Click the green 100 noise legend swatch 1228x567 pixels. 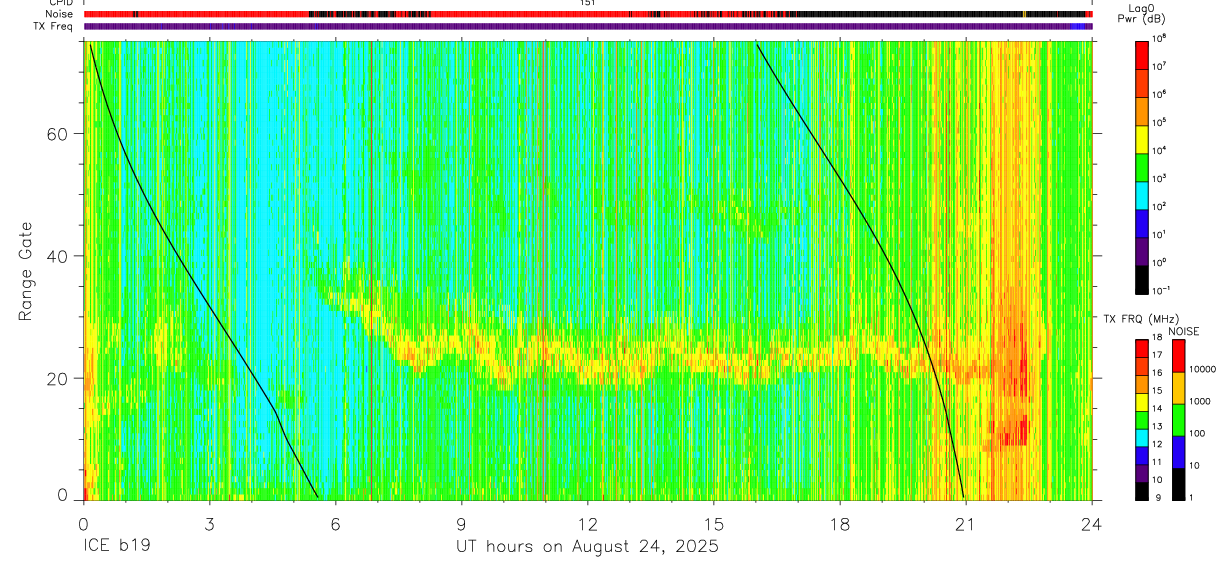pyautogui.click(x=1177, y=419)
